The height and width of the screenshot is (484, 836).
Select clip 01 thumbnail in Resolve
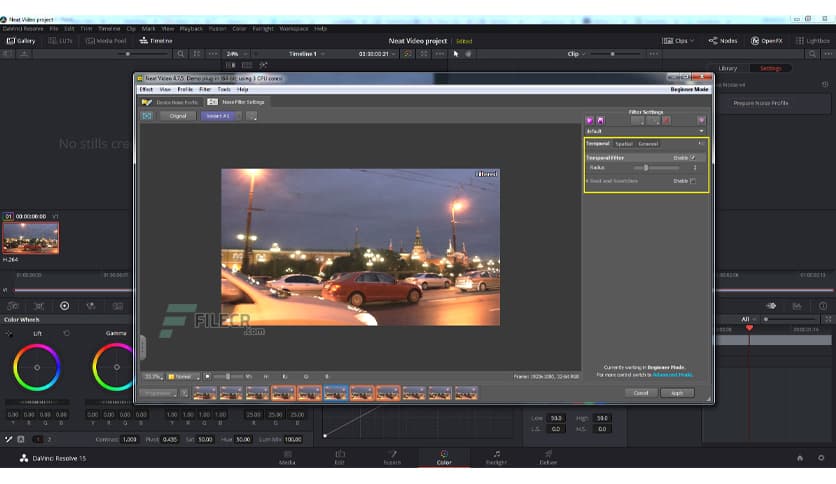31,238
